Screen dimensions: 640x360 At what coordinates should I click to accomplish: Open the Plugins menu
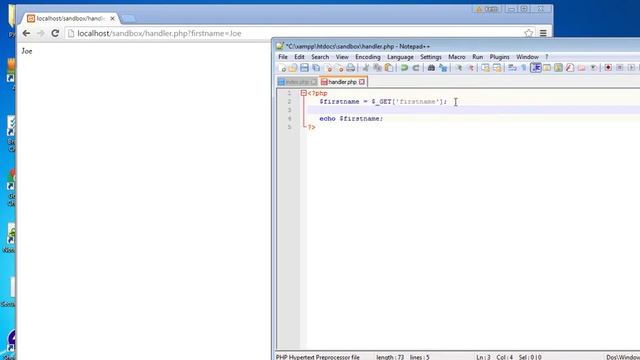500,57
